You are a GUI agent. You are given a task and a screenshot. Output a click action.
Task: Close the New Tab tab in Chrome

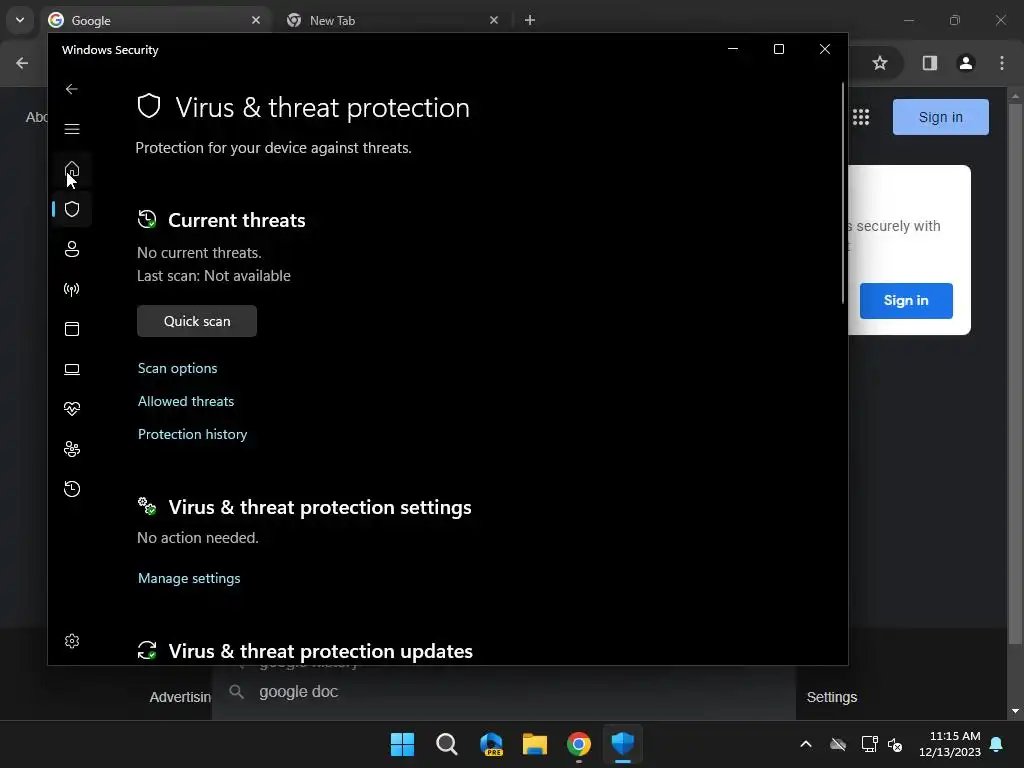[494, 20]
